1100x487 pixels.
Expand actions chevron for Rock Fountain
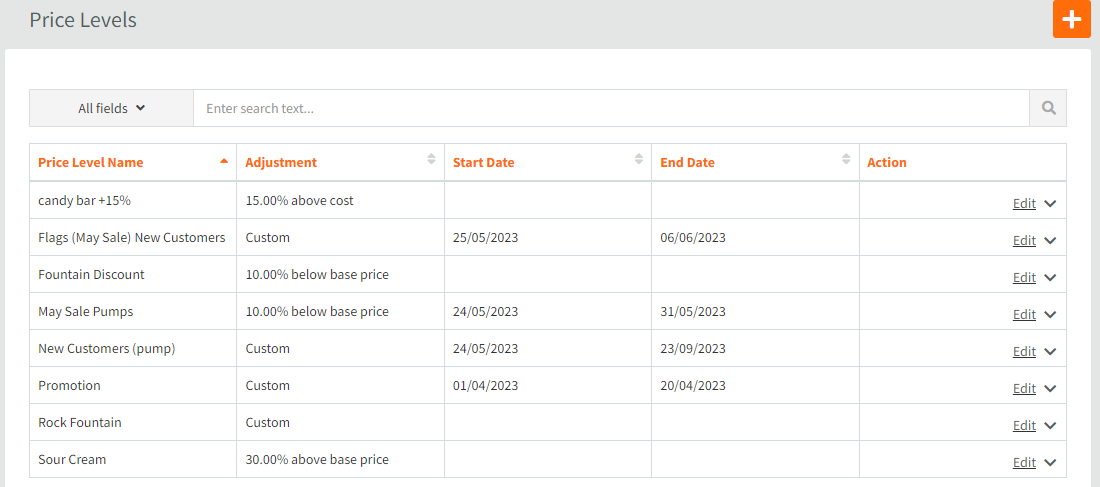click(1049, 425)
